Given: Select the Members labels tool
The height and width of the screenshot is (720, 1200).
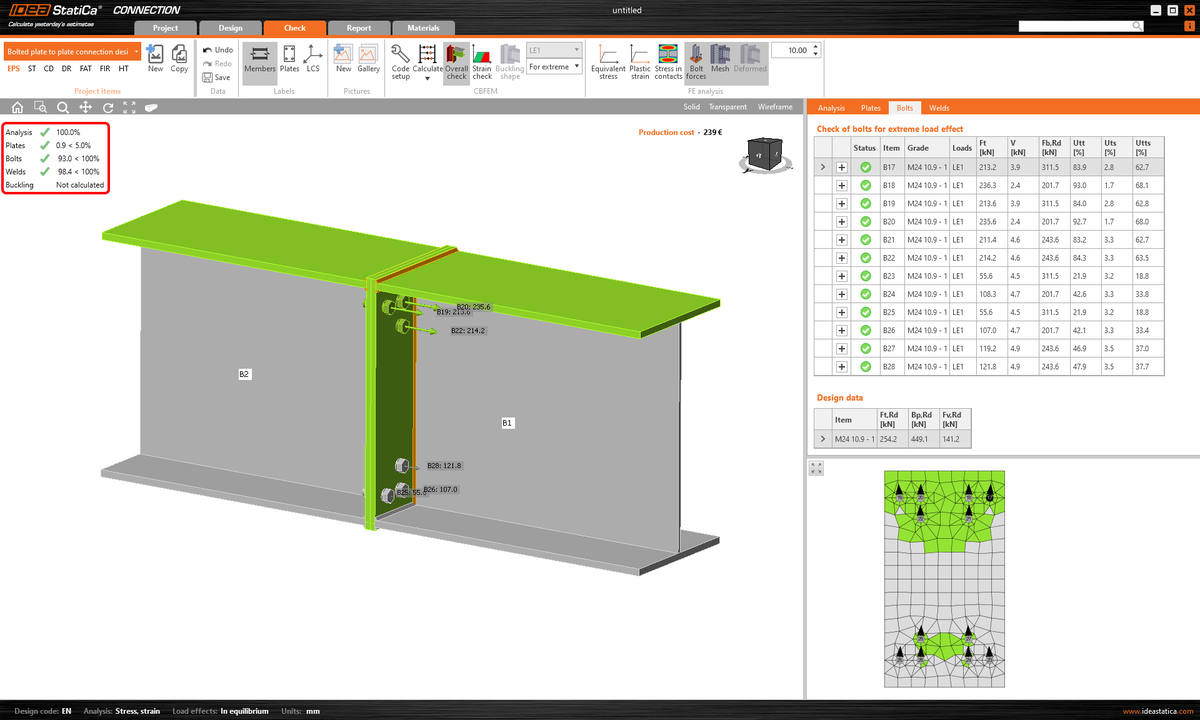Looking at the screenshot, I should point(259,62).
